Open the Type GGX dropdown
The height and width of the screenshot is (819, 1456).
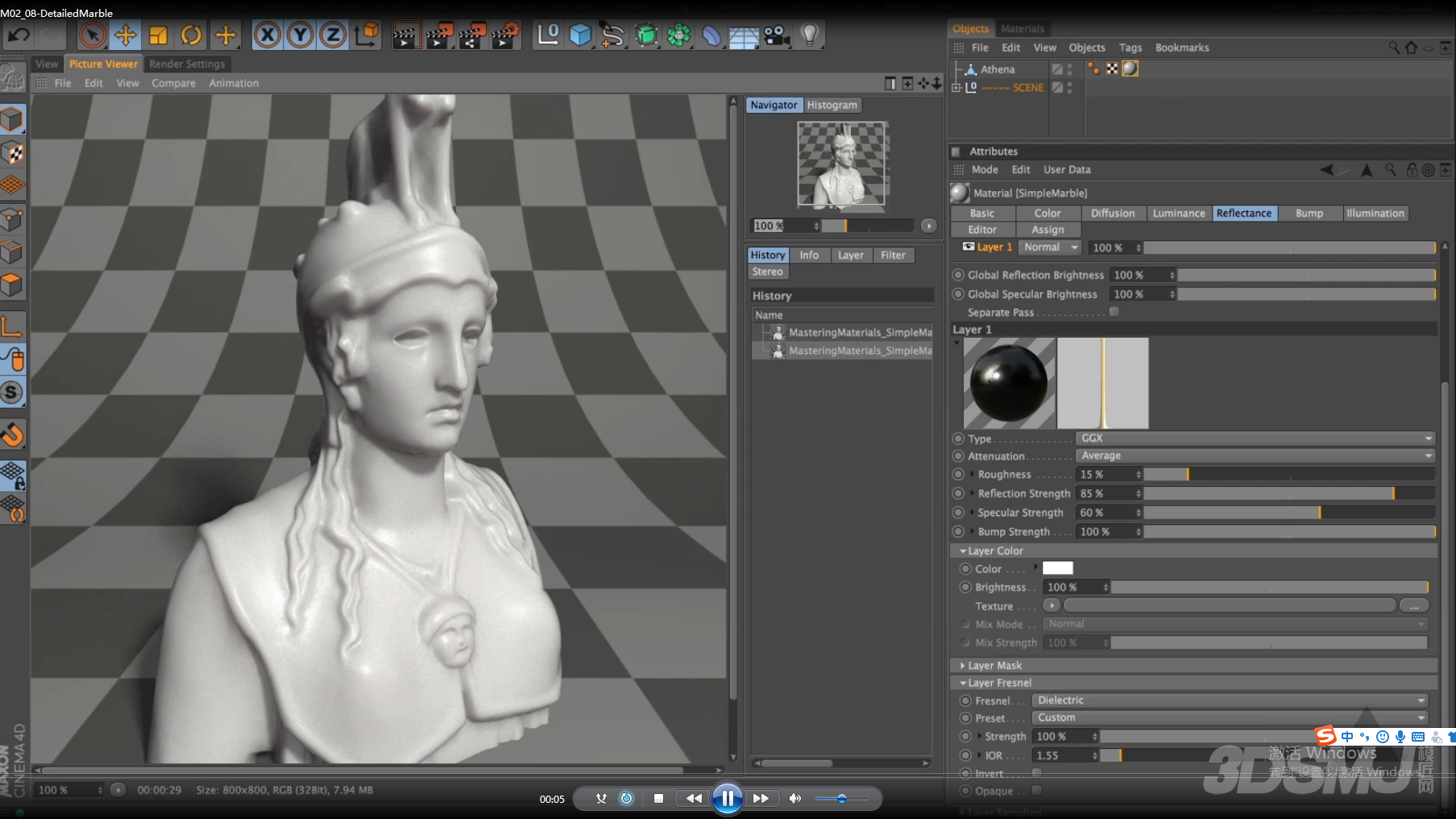click(1255, 439)
